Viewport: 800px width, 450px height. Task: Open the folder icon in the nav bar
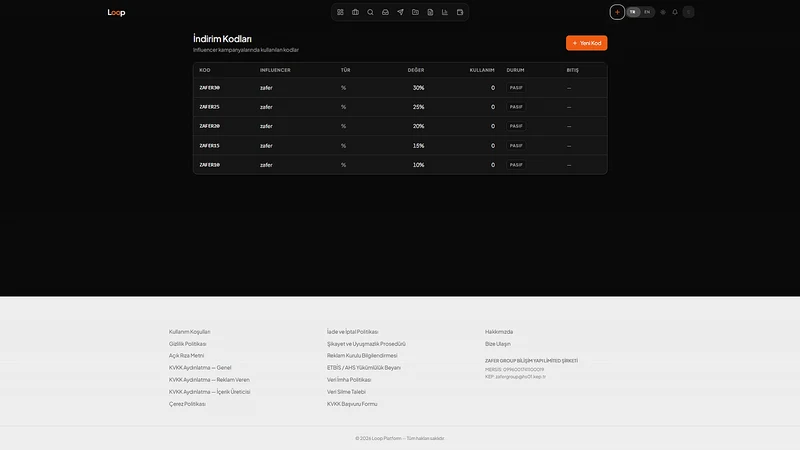click(415, 12)
